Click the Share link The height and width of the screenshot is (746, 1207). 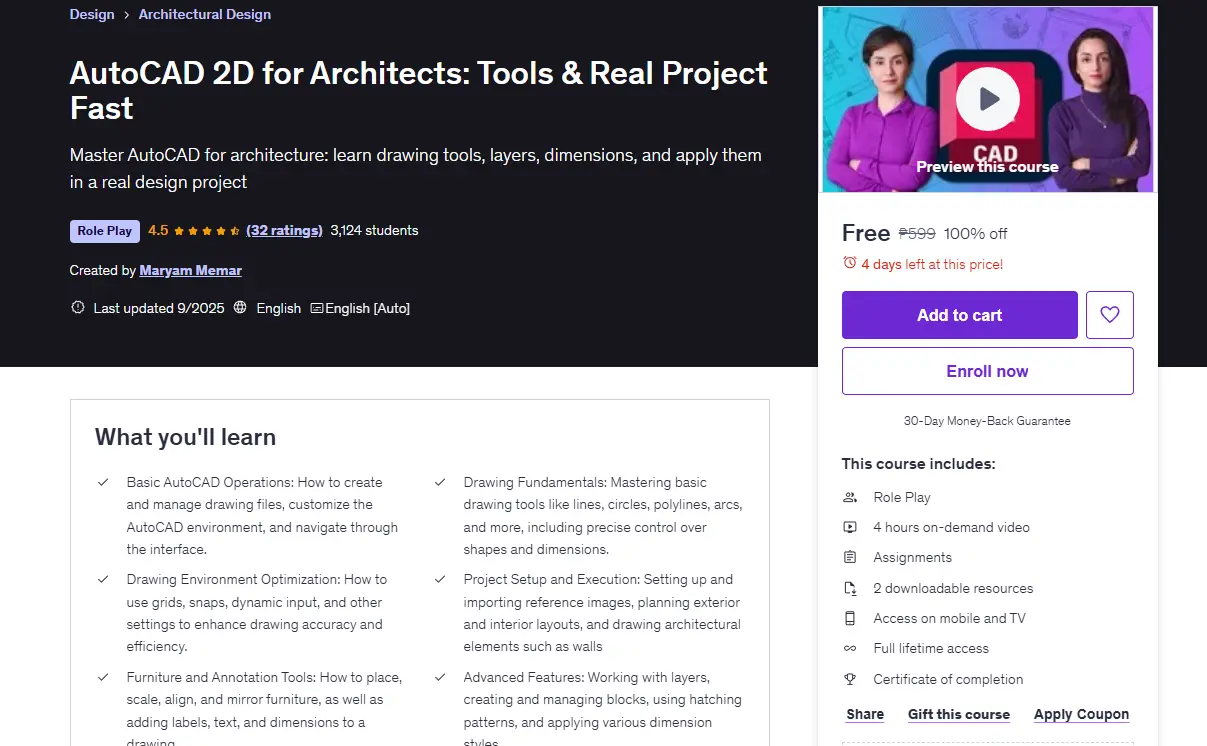click(865, 714)
